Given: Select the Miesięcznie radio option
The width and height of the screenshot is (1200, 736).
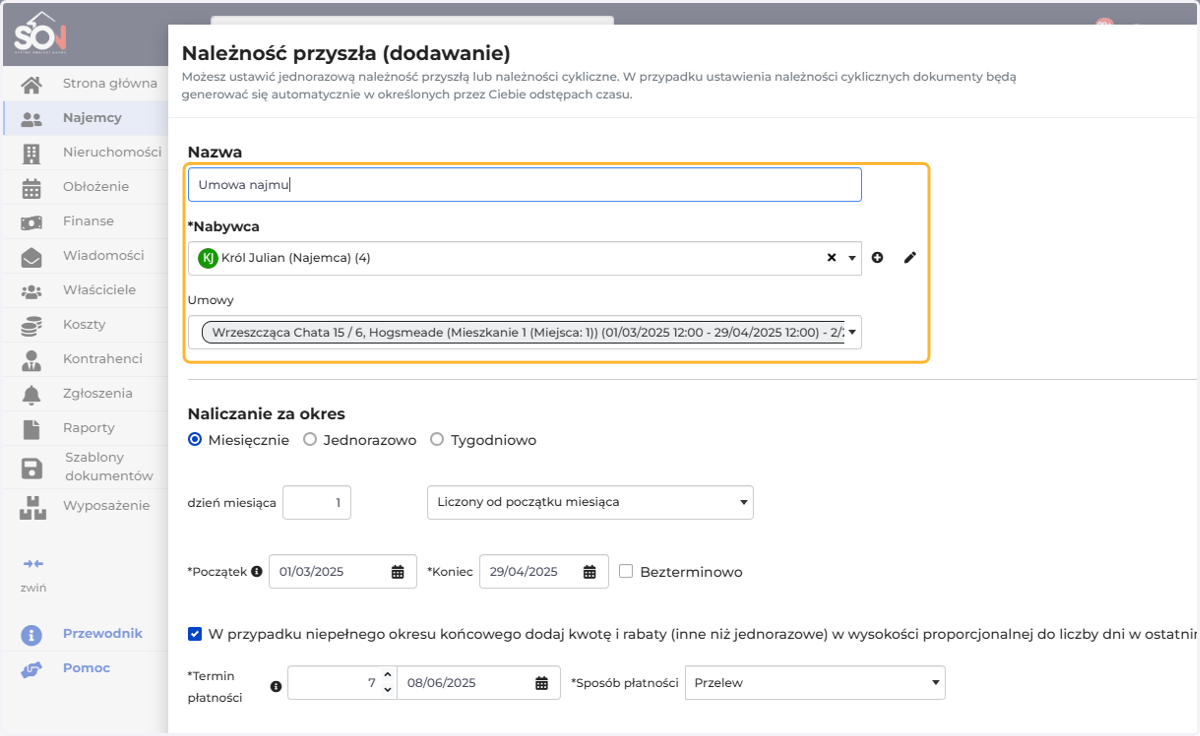Looking at the screenshot, I should [x=195, y=440].
